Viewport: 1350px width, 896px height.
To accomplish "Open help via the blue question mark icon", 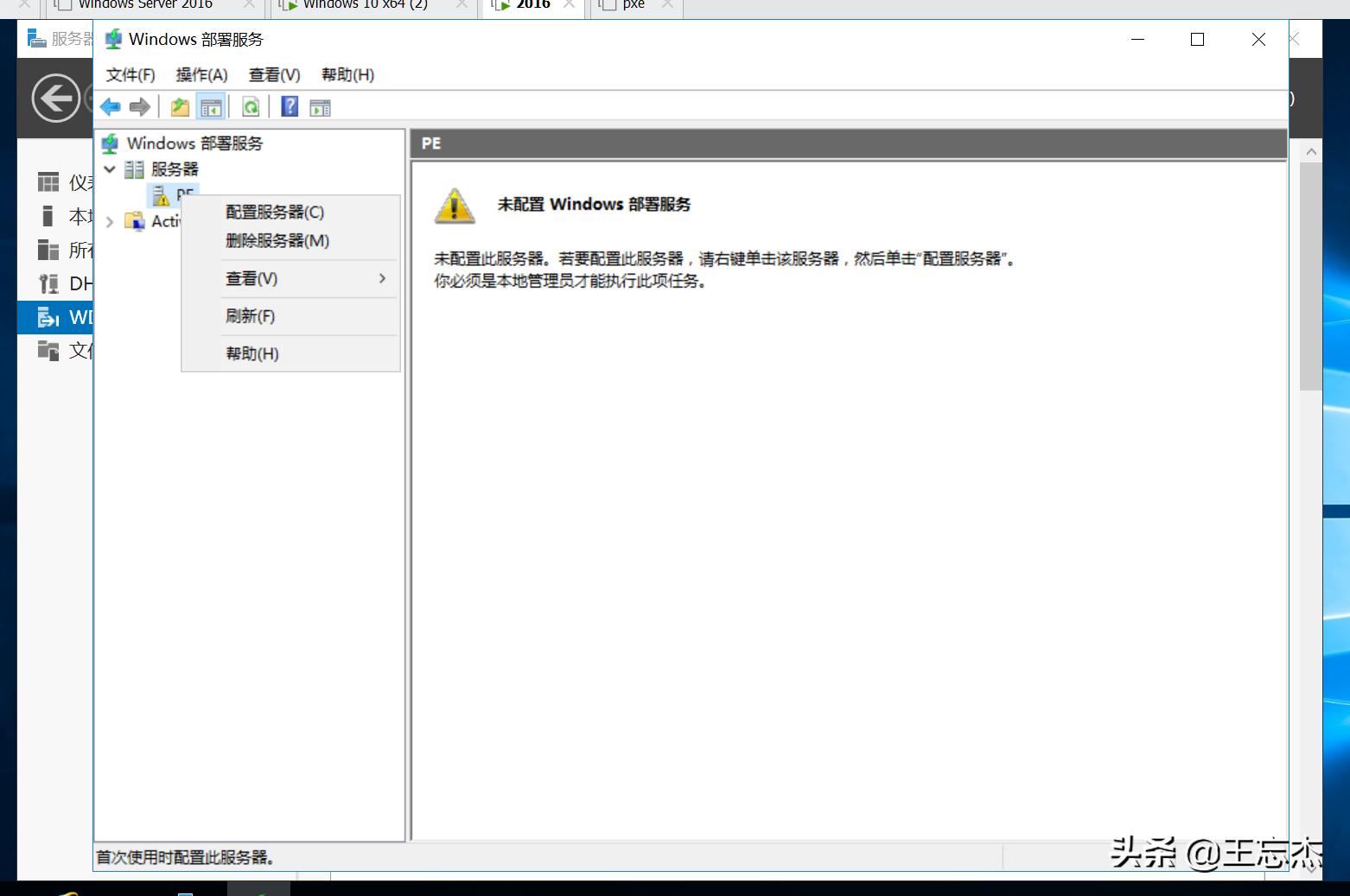I will tap(289, 106).
